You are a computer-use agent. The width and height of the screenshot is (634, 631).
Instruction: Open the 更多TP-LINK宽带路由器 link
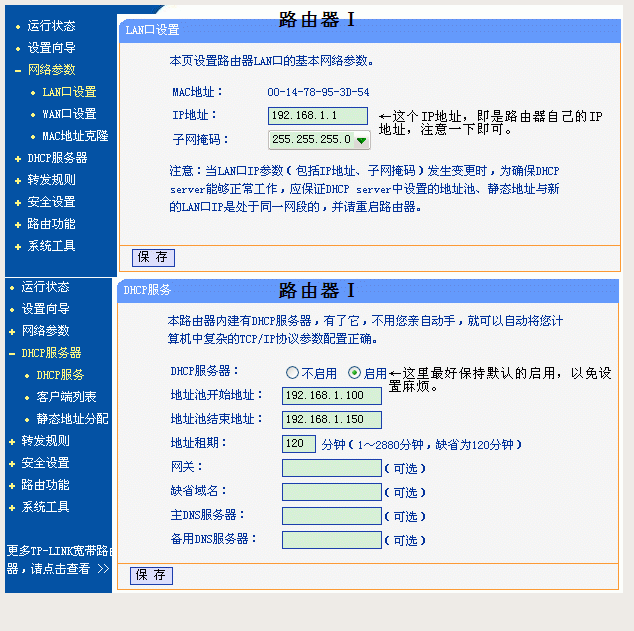[58, 560]
